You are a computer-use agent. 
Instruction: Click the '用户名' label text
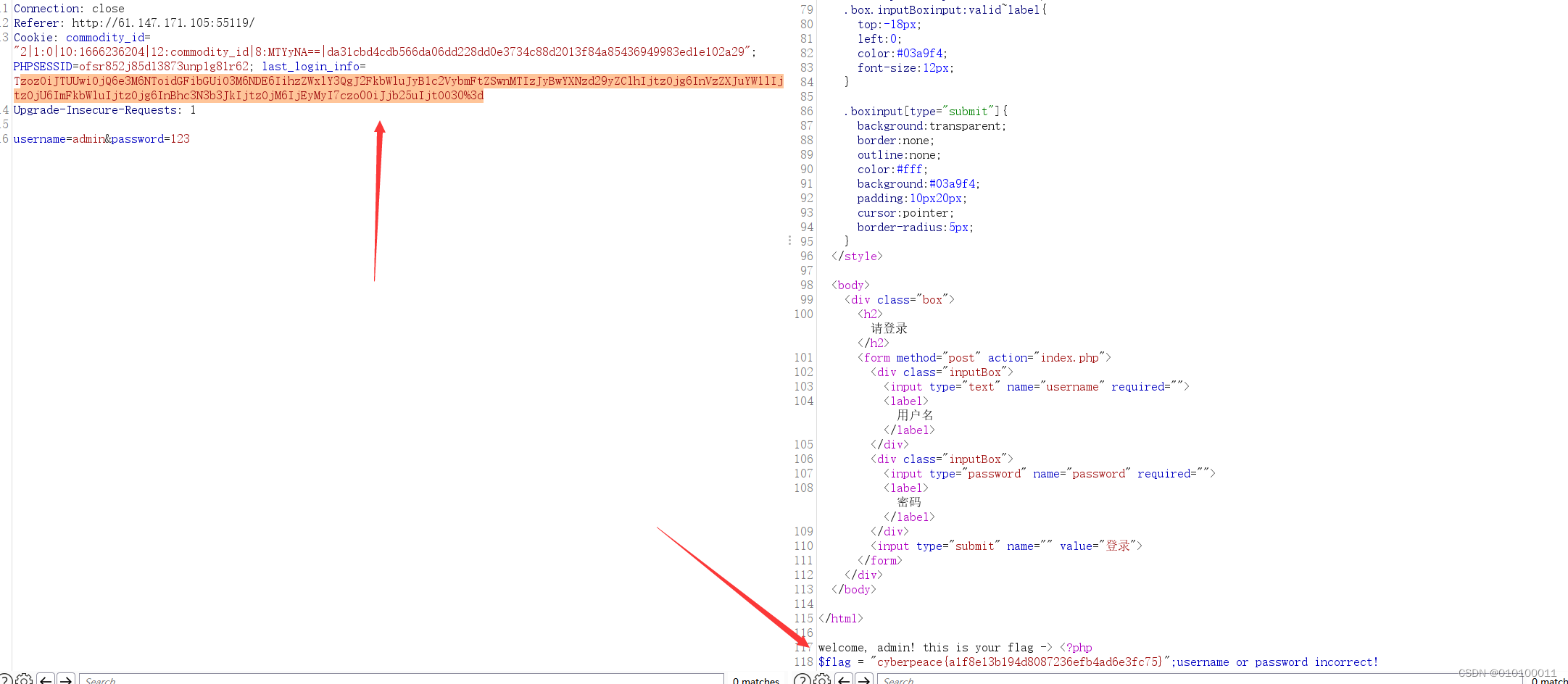(x=916, y=416)
